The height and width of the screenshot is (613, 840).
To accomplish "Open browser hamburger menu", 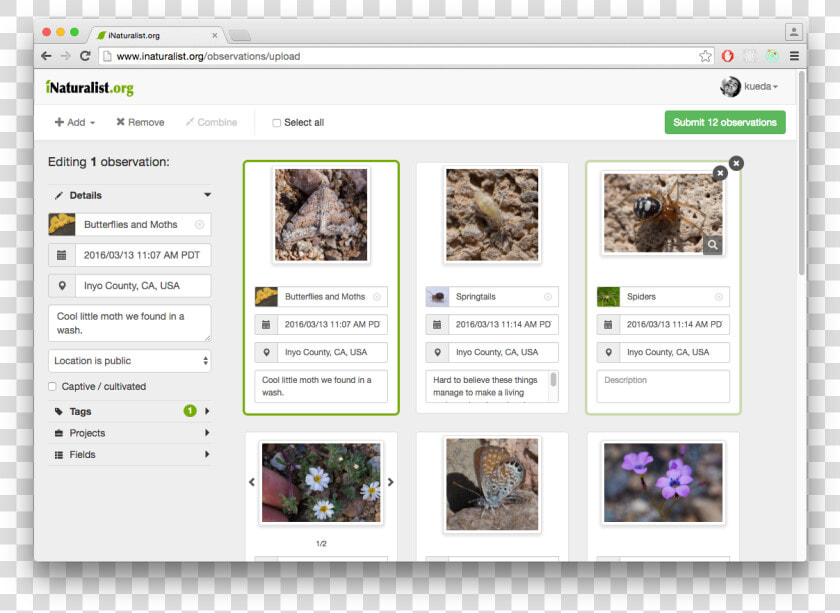I will point(794,56).
